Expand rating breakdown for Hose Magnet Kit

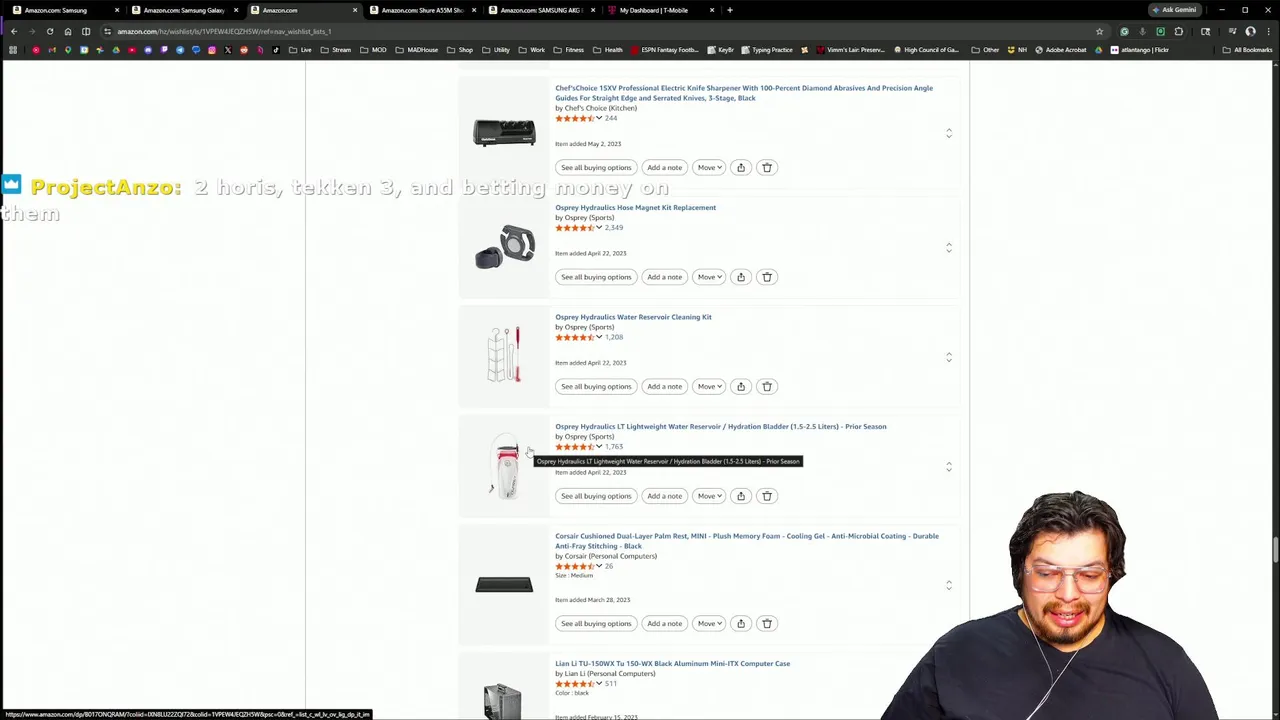[x=599, y=228]
